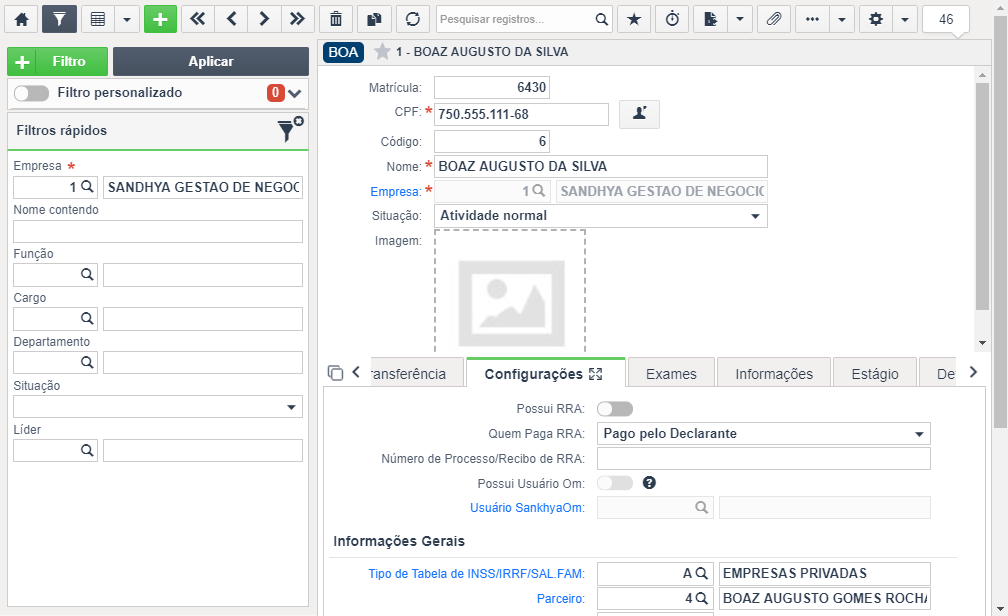Open the Parceiro link label
This screenshot has height=616, width=1008.
pos(561,599)
